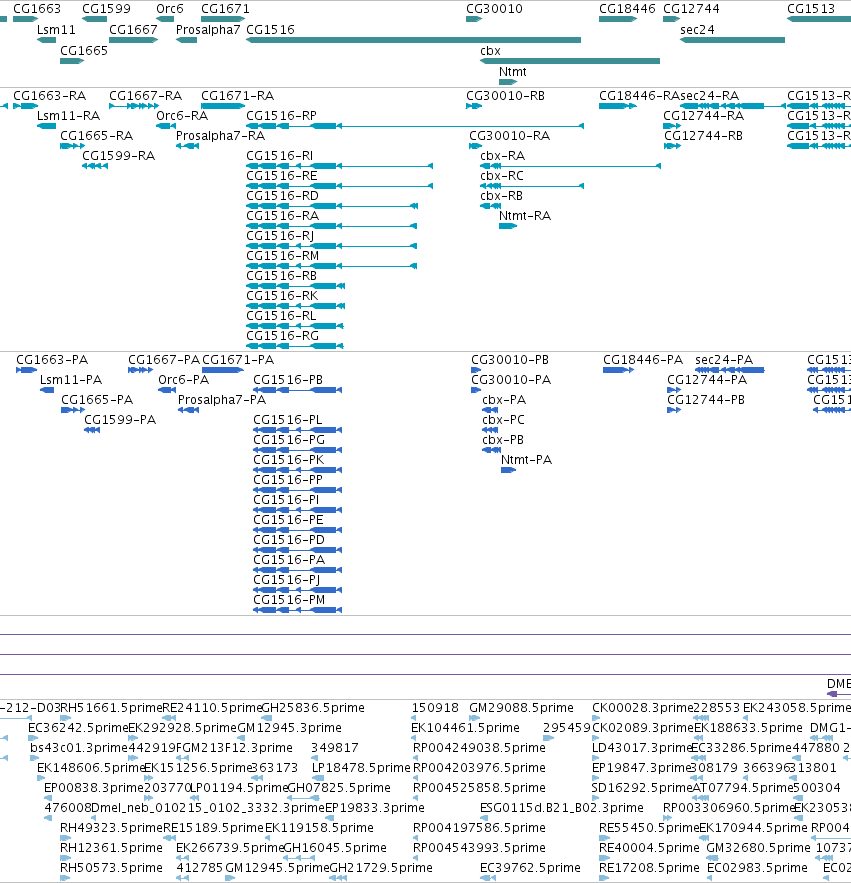The width and height of the screenshot is (851, 883).
Task: Click protein CG1516-PM label
Action: [x=289, y=600]
